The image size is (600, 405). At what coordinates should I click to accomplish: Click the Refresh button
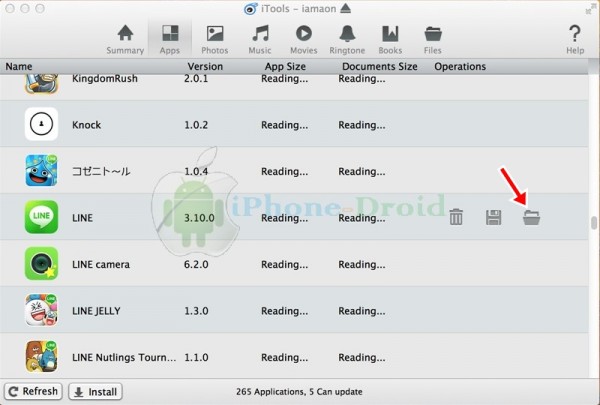pos(33,392)
